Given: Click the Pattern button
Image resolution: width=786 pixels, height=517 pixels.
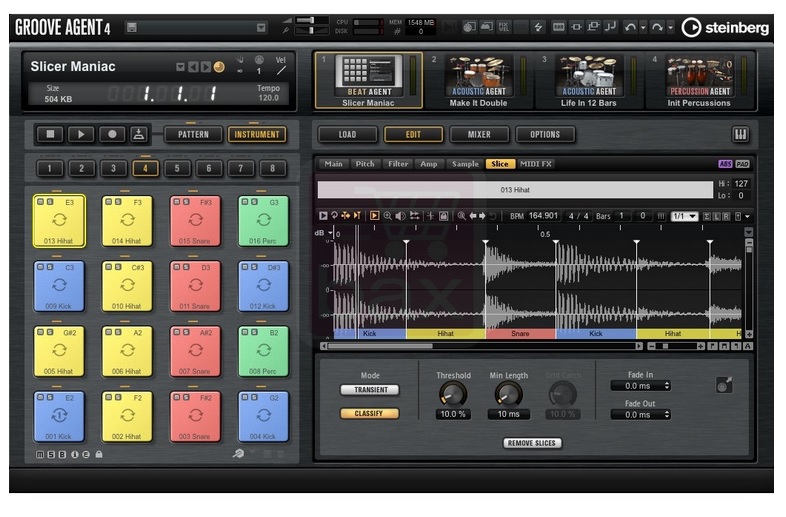Looking at the screenshot, I should tap(193, 134).
